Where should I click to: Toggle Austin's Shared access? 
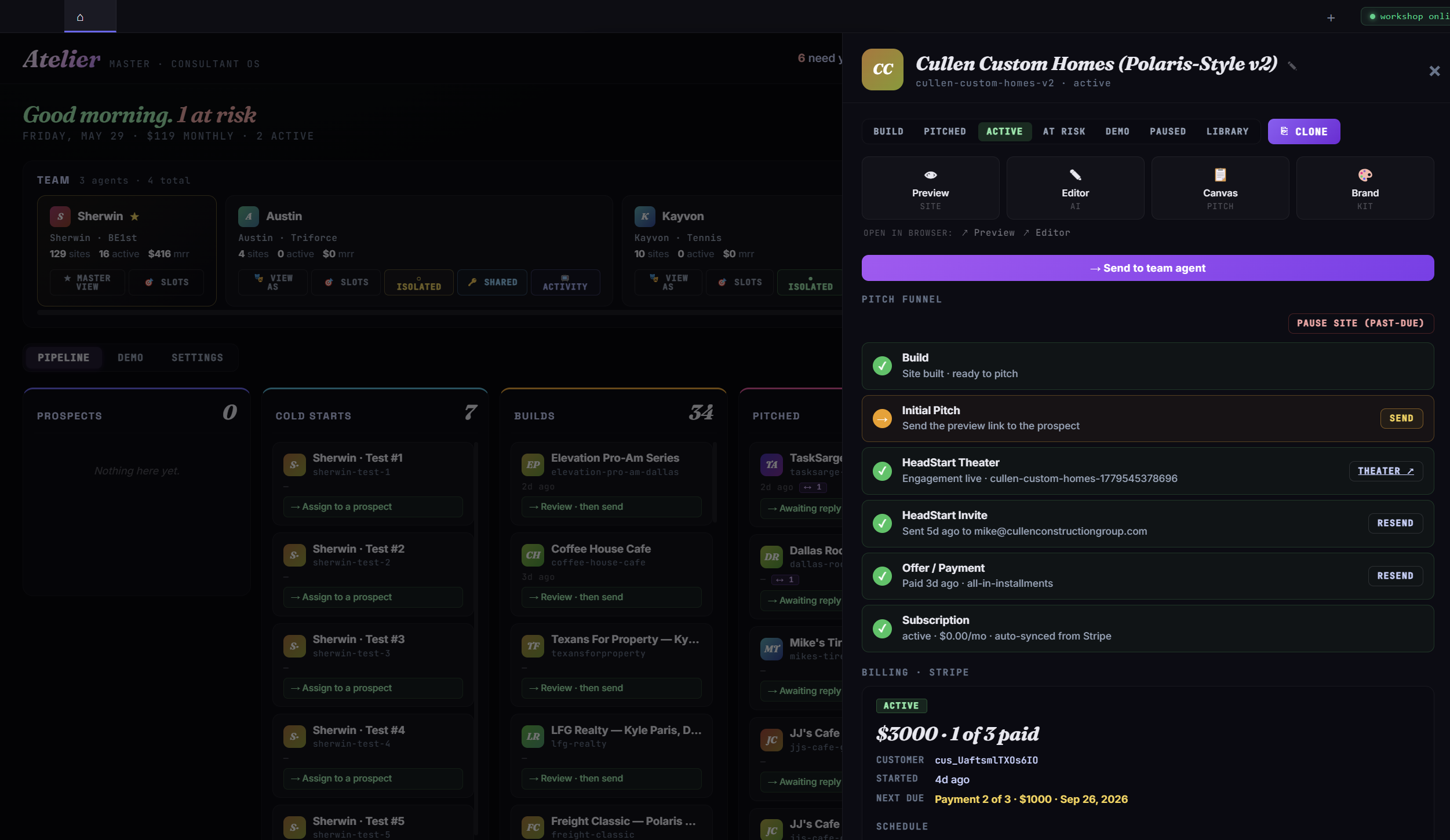[492, 282]
